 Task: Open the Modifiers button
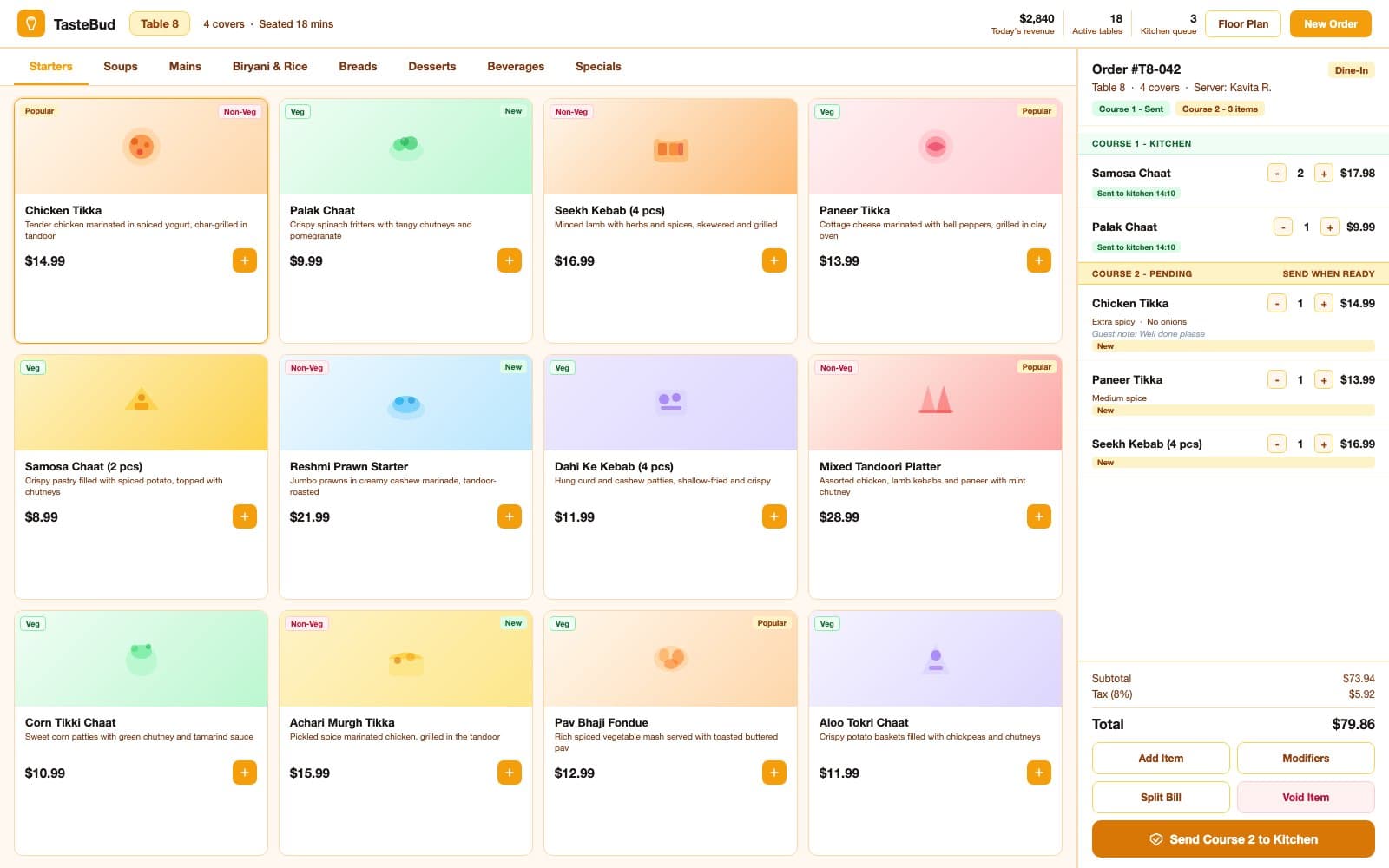1306,758
